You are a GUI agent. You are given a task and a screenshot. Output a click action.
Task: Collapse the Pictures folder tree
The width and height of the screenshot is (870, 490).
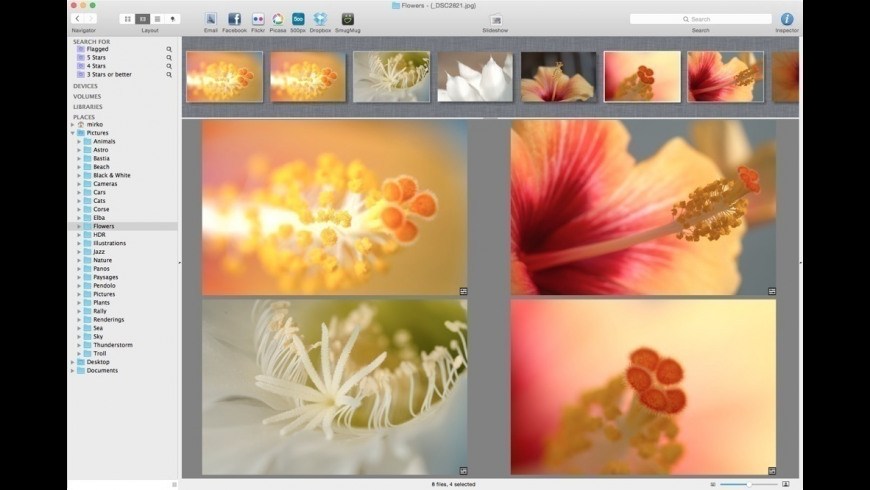tap(72, 133)
